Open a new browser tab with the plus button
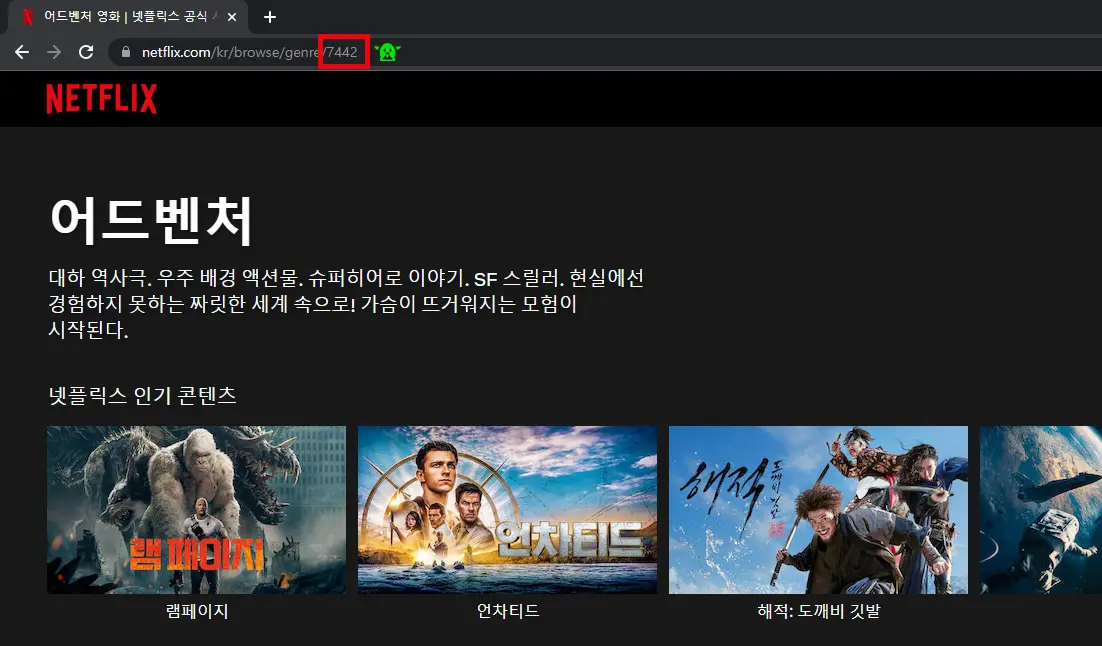 (x=270, y=17)
